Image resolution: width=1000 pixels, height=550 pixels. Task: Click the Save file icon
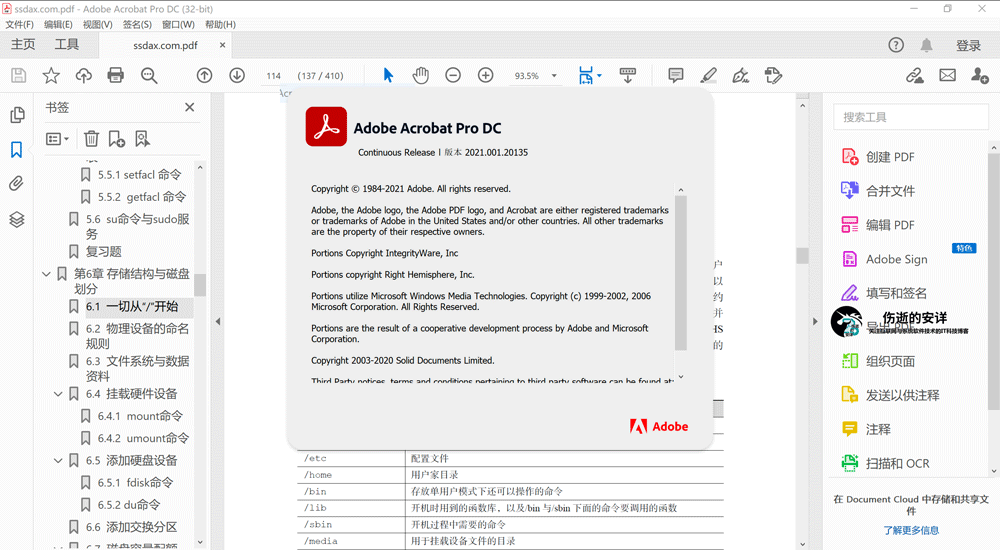[18, 75]
